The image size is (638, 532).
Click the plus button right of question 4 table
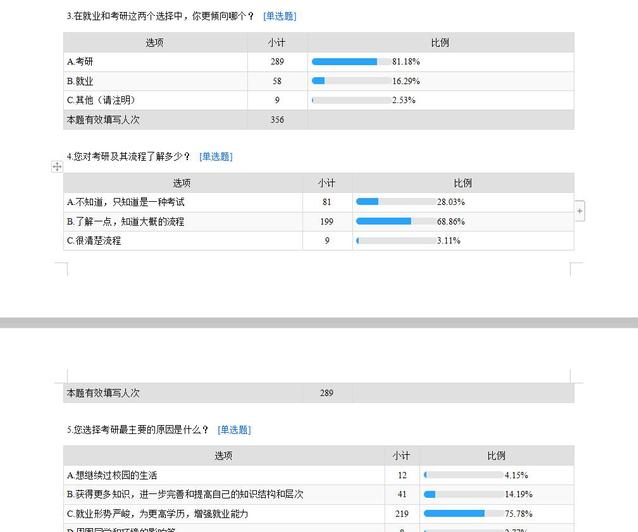580,211
